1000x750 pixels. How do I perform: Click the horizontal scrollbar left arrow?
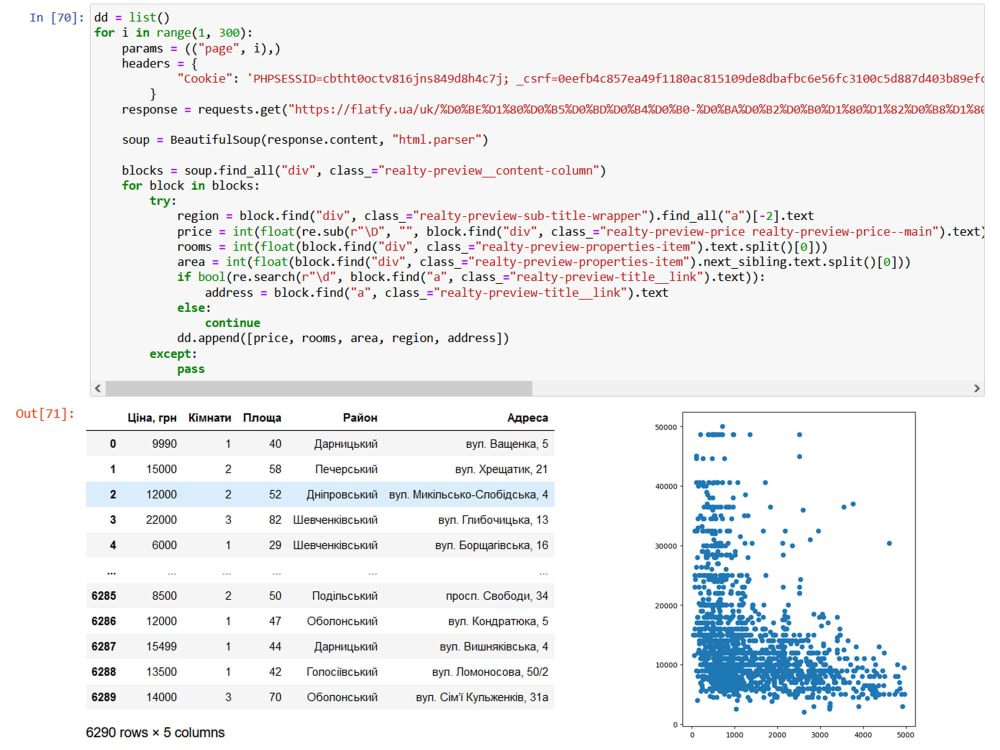98,388
